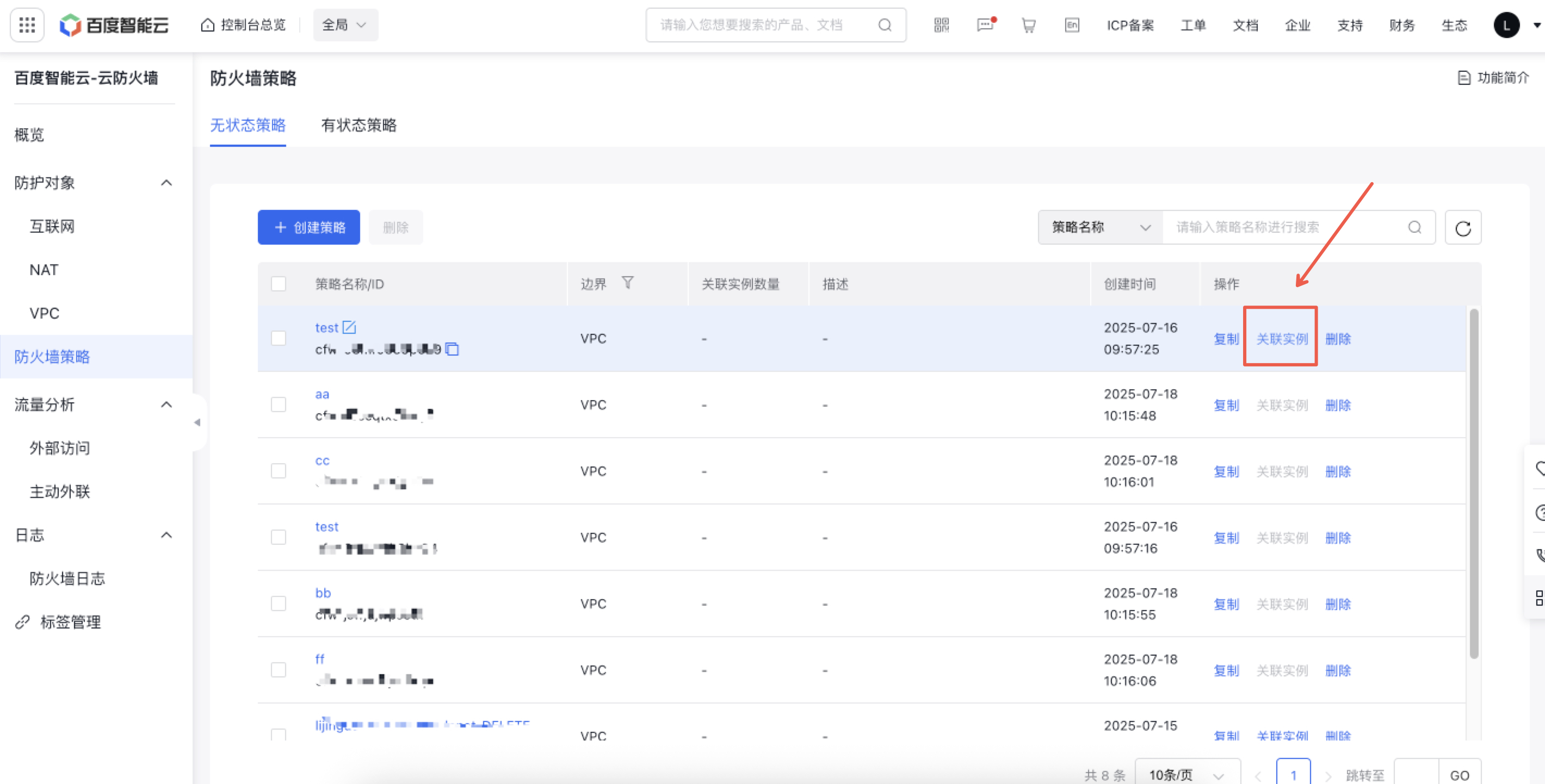Click the edit pencil icon next to test
This screenshot has height=784, width=1545.
[x=349, y=327]
